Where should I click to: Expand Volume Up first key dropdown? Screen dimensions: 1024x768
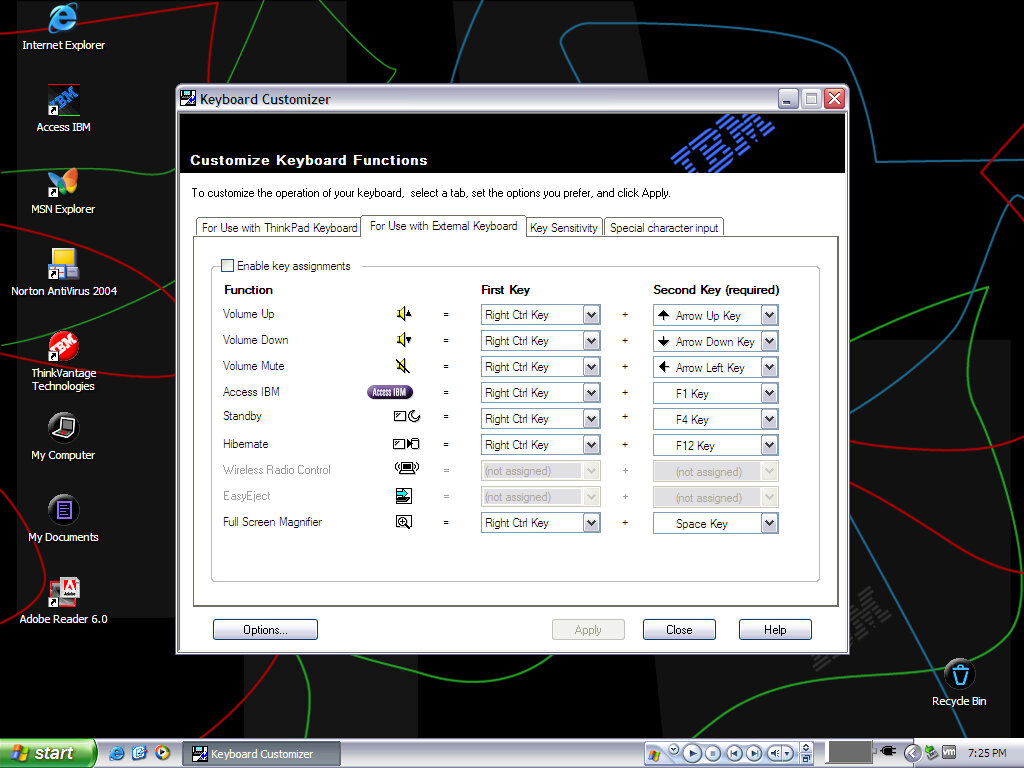591,315
